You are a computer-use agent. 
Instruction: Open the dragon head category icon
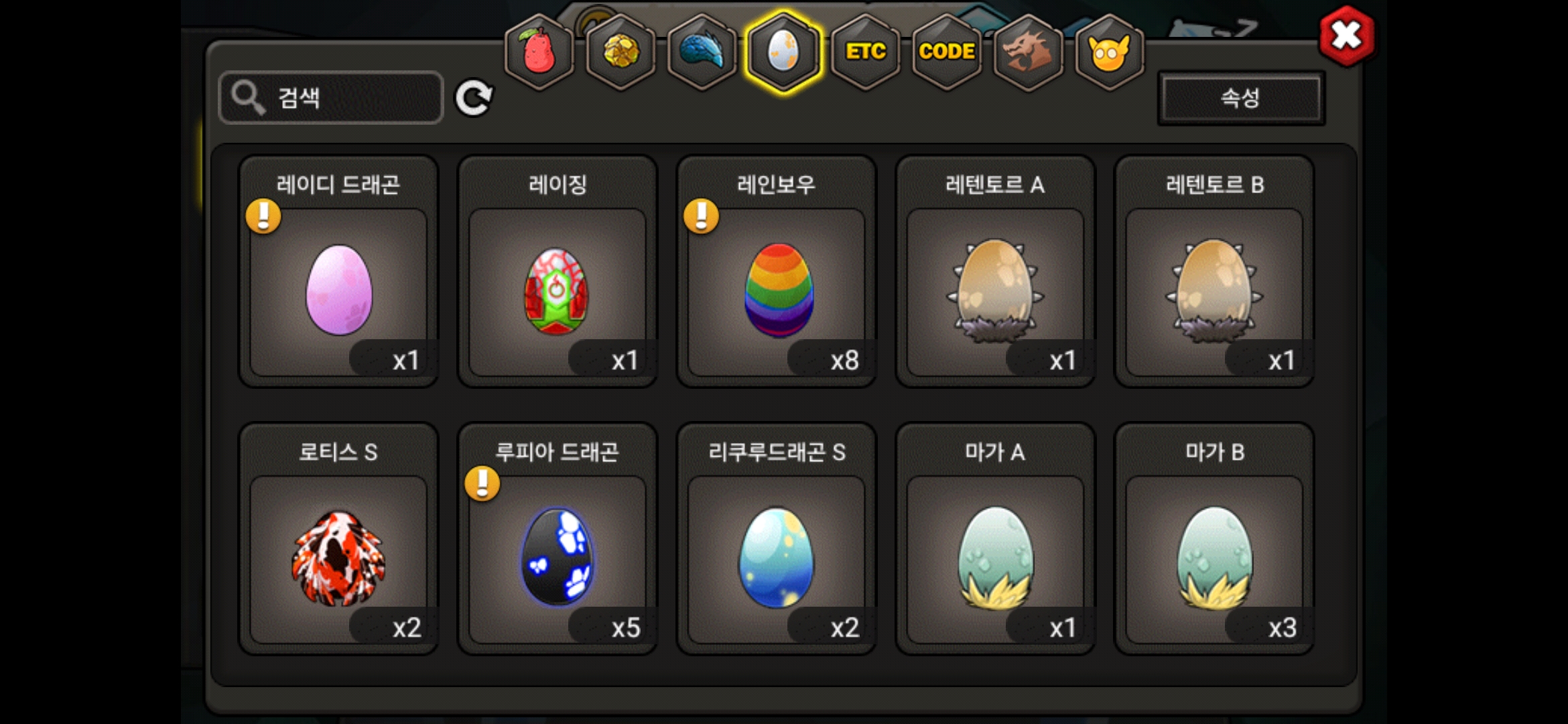(1028, 52)
